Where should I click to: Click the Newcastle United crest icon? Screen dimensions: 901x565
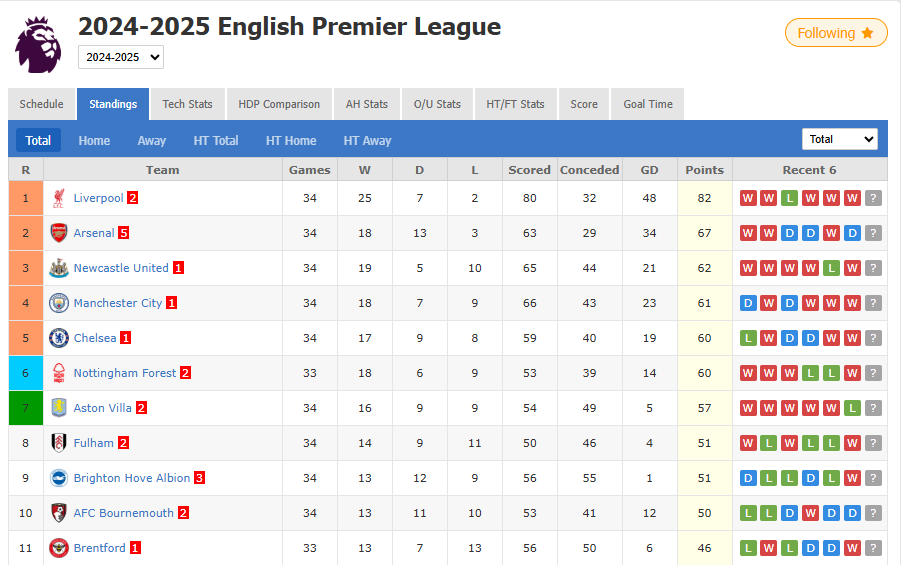(x=59, y=268)
